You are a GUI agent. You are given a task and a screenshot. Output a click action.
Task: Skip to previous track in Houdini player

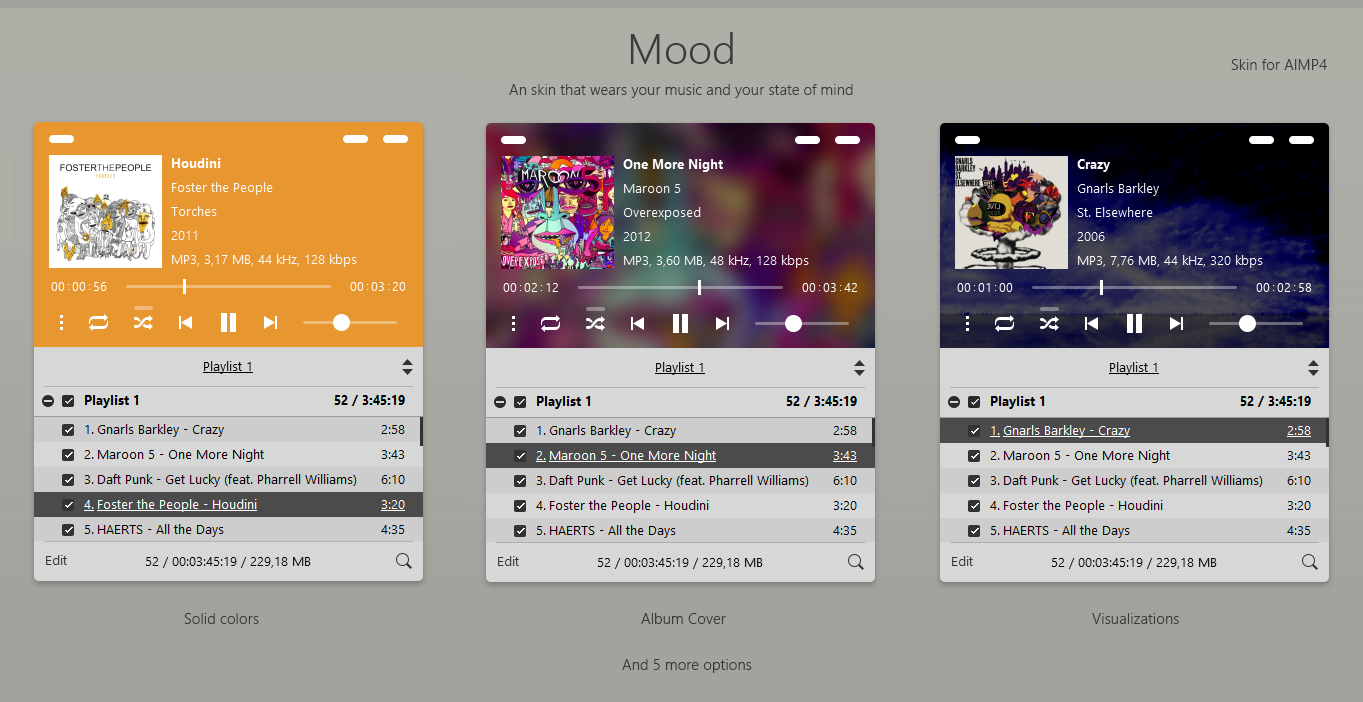pos(185,322)
